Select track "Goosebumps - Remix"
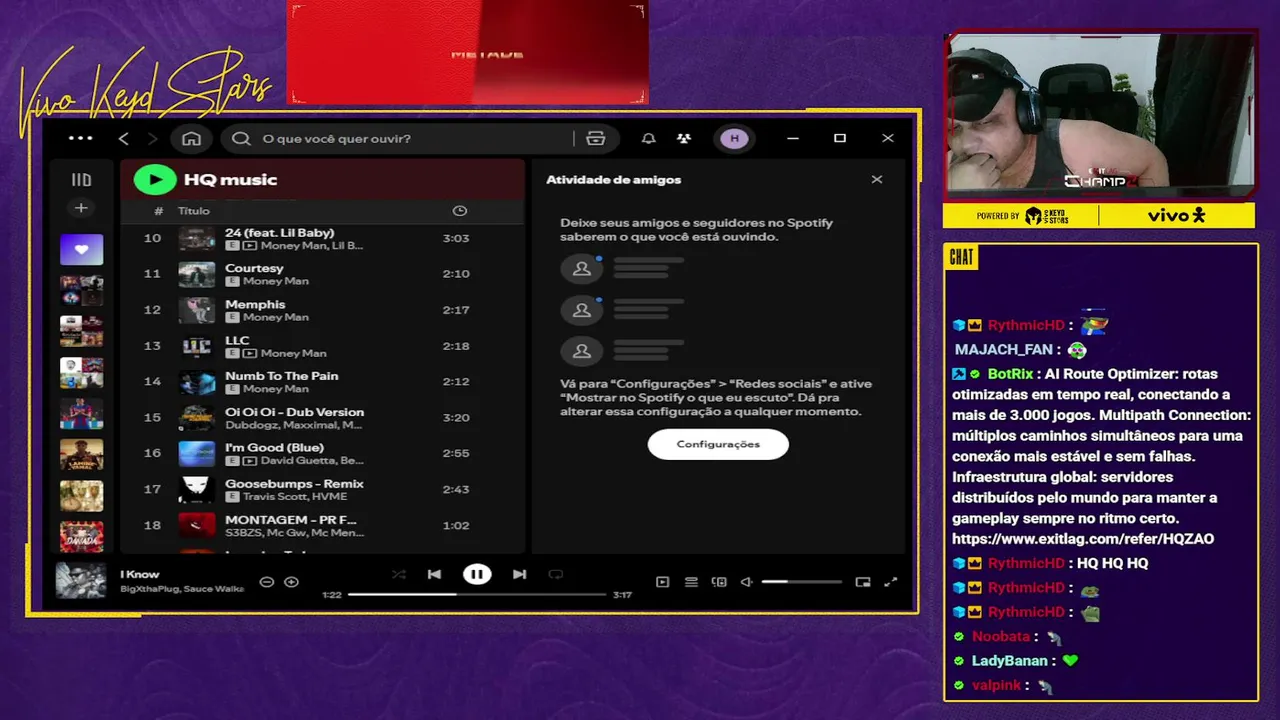 (322, 489)
